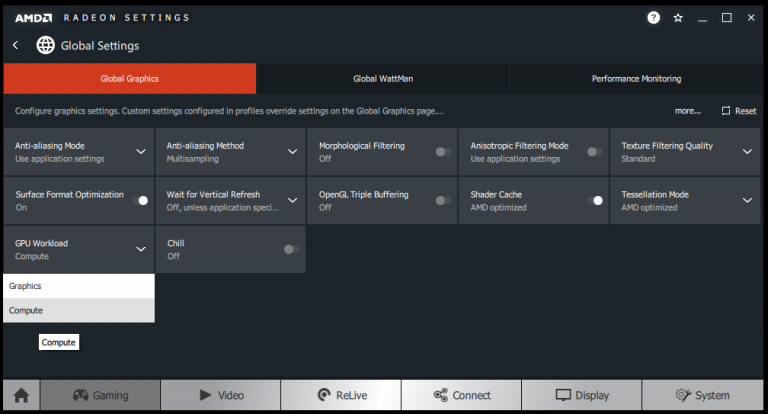Toggle Anisotropic Filtering Mode switch
Screen dimensions: 768x414
[x=595, y=152]
